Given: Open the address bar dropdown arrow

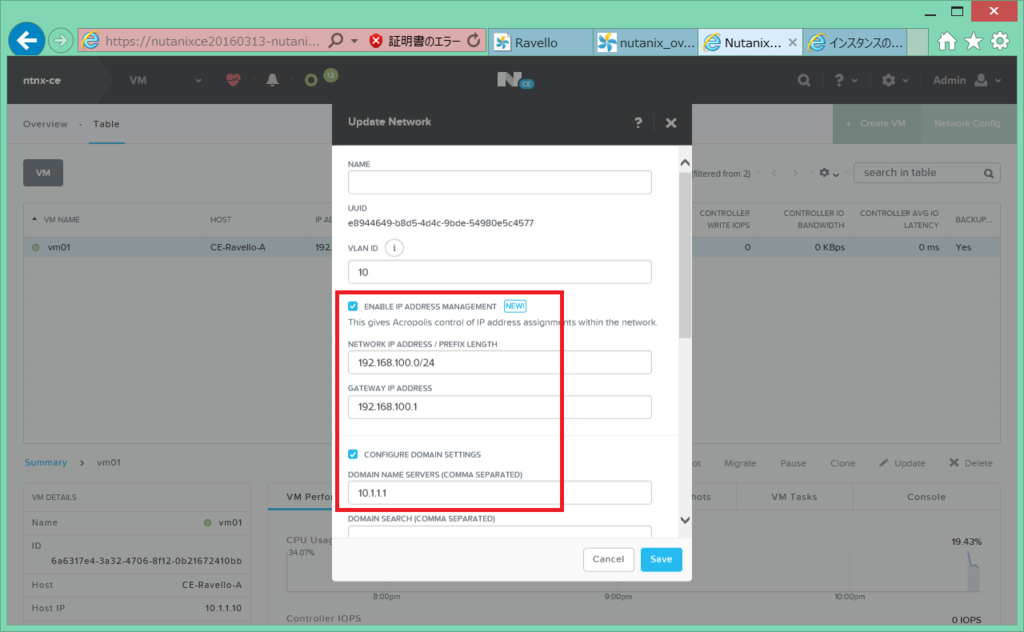Looking at the screenshot, I should (354, 41).
